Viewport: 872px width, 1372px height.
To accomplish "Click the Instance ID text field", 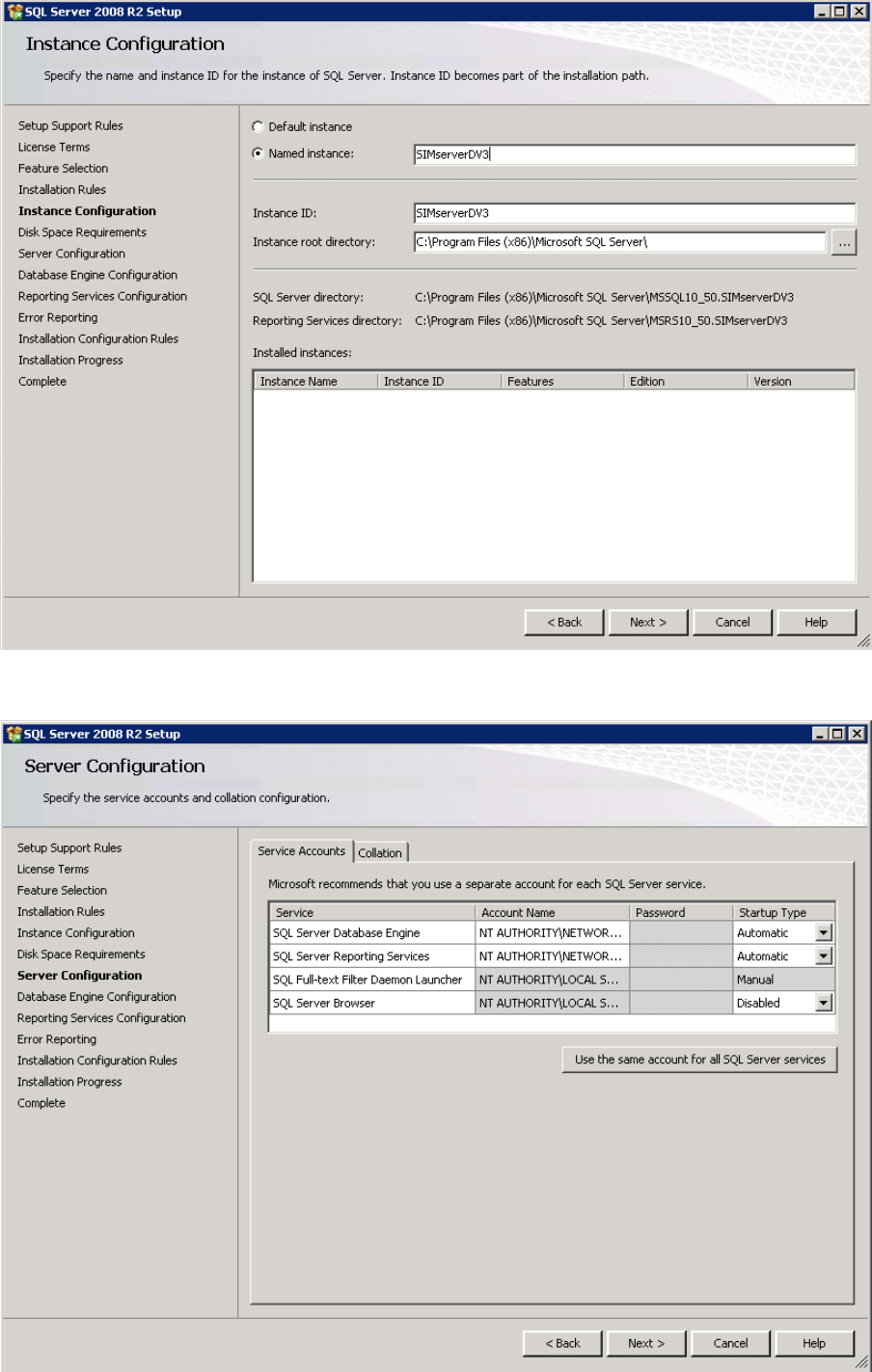I will pos(634,213).
